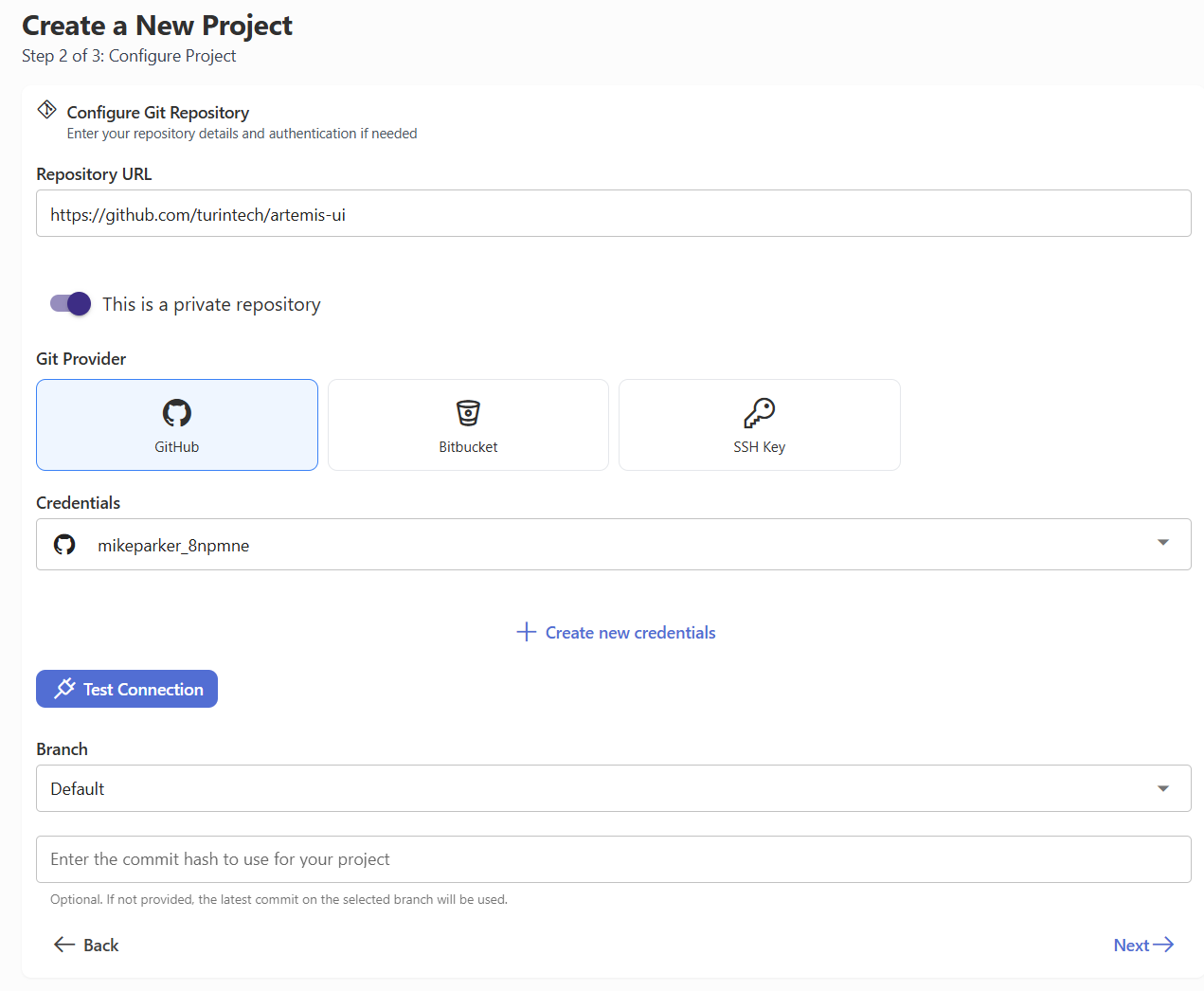The image size is (1204, 991).
Task: Click the 'Credentials' label
Action: 79,503
